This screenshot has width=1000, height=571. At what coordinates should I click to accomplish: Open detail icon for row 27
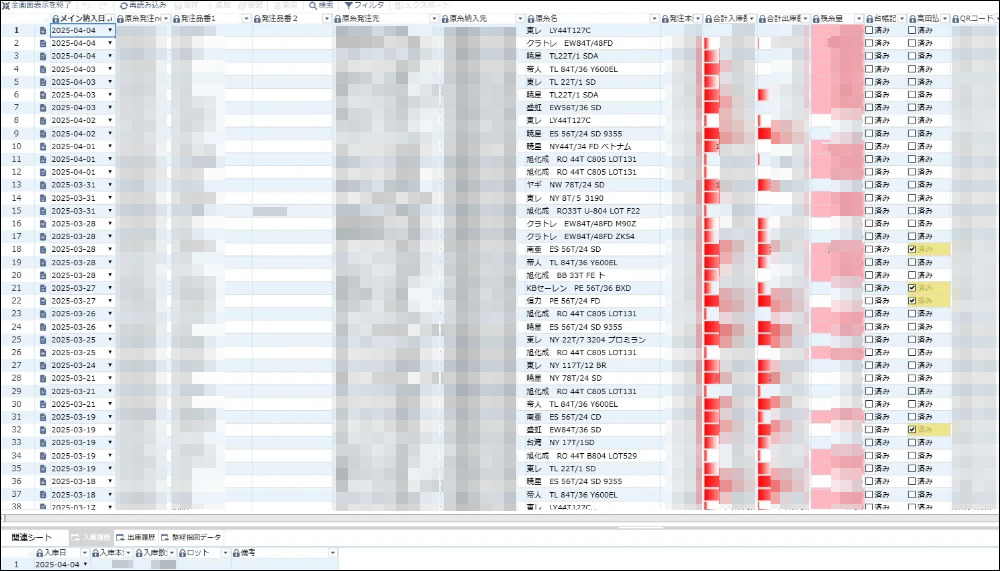[43, 366]
